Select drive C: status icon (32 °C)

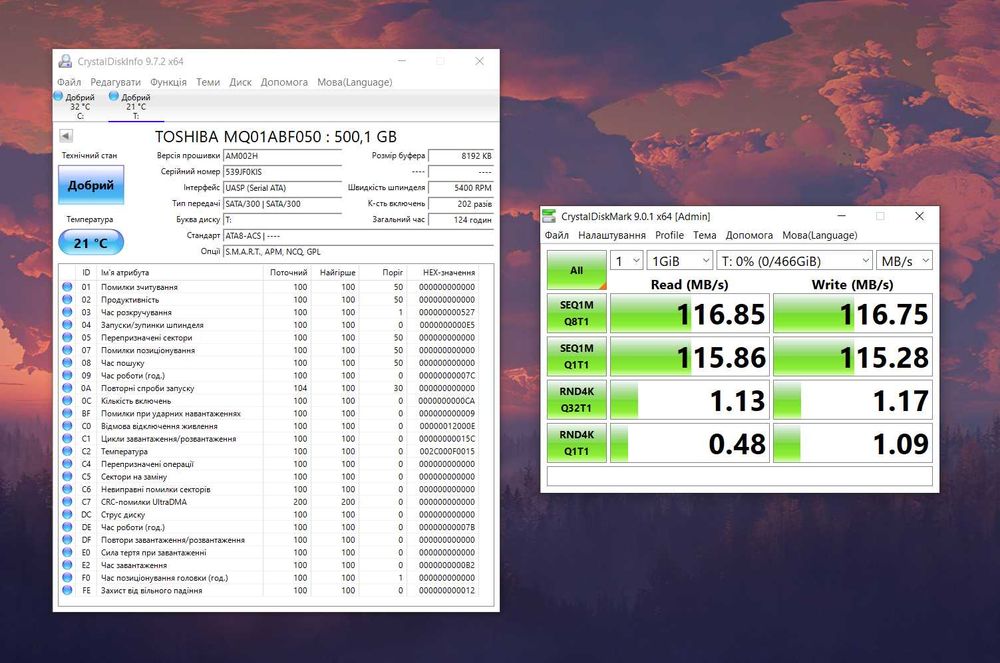click(x=58, y=96)
